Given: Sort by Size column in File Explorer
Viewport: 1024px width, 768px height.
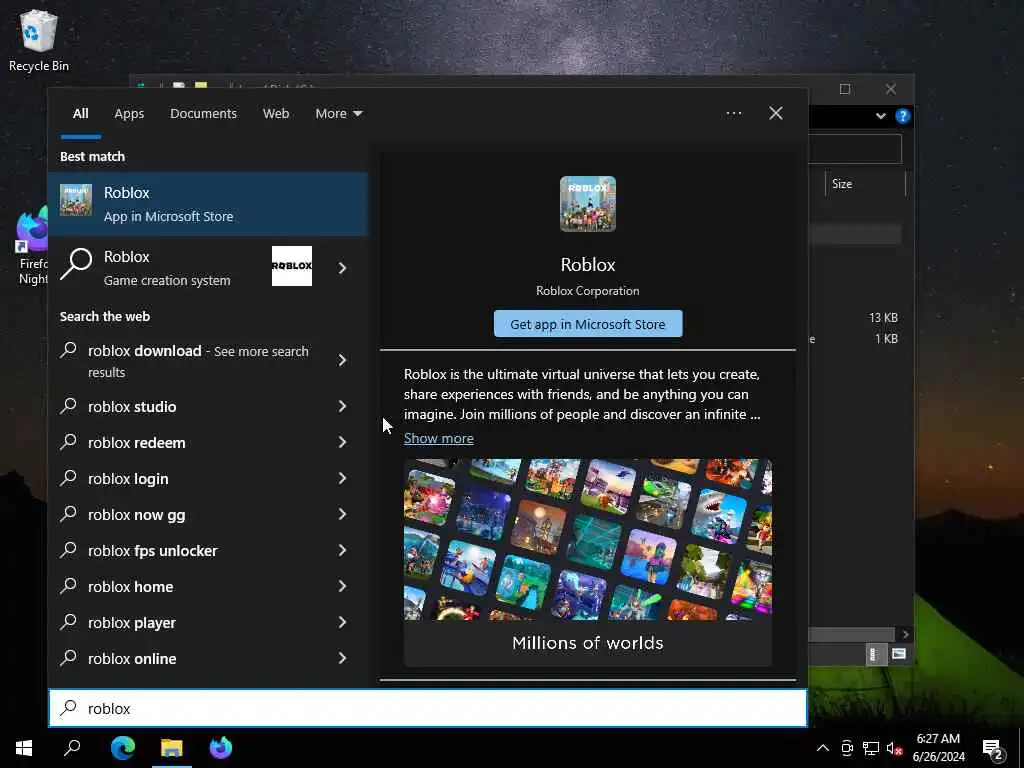Looking at the screenshot, I should [x=865, y=184].
